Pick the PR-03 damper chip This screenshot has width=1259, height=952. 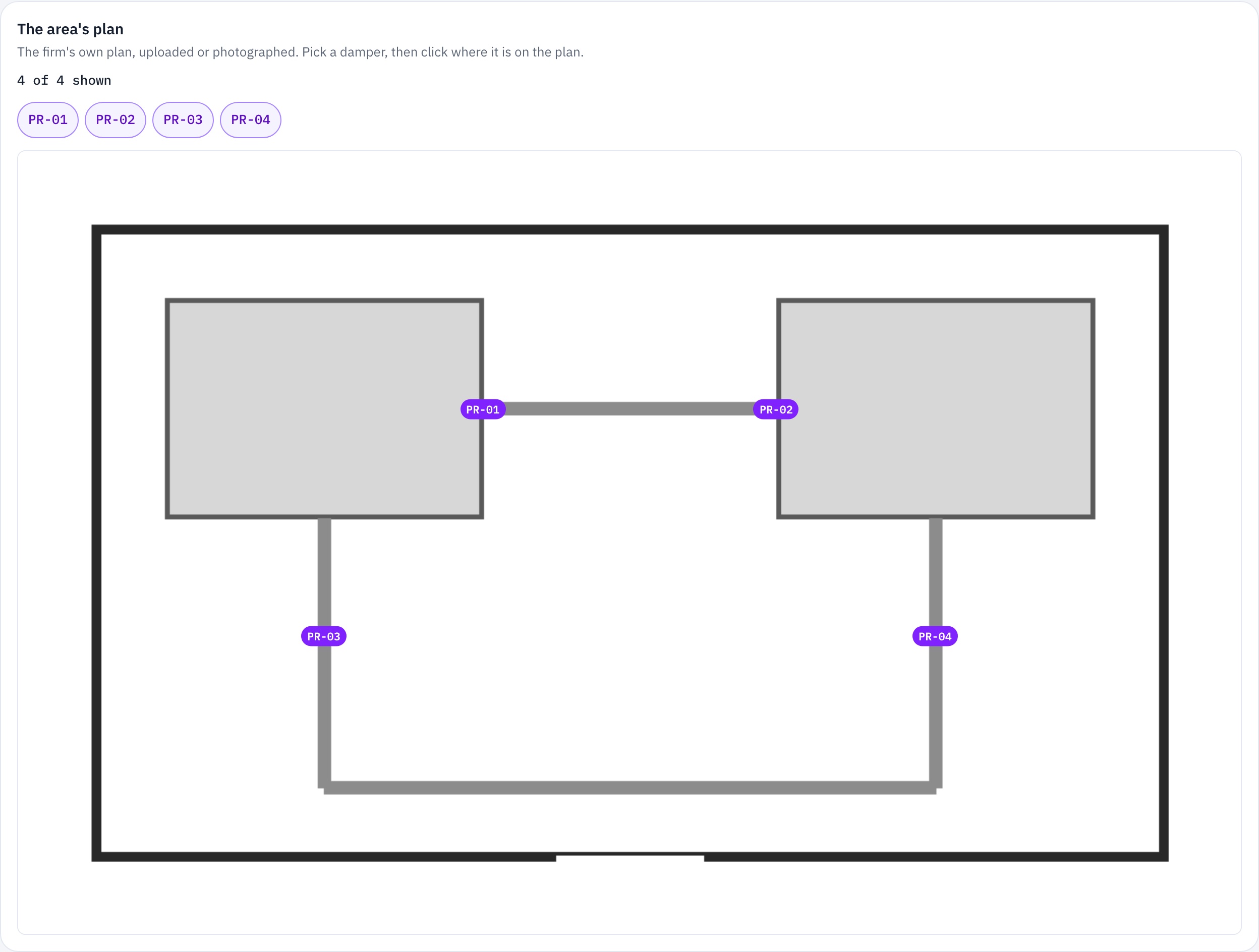tap(183, 120)
